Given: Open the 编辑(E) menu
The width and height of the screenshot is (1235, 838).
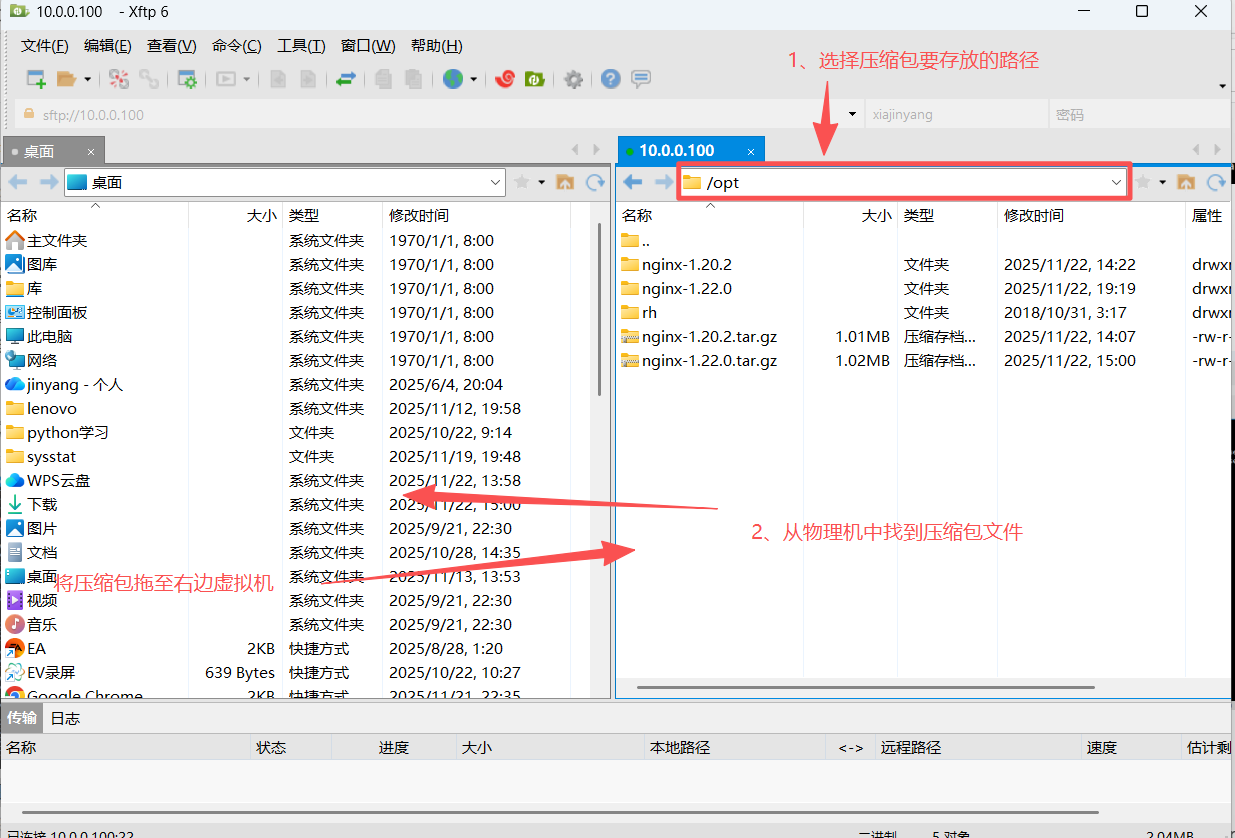Looking at the screenshot, I should tap(108, 46).
